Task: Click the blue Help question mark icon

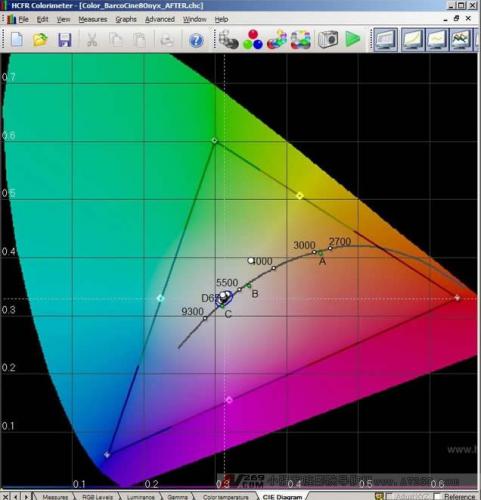Action: [x=196, y=40]
